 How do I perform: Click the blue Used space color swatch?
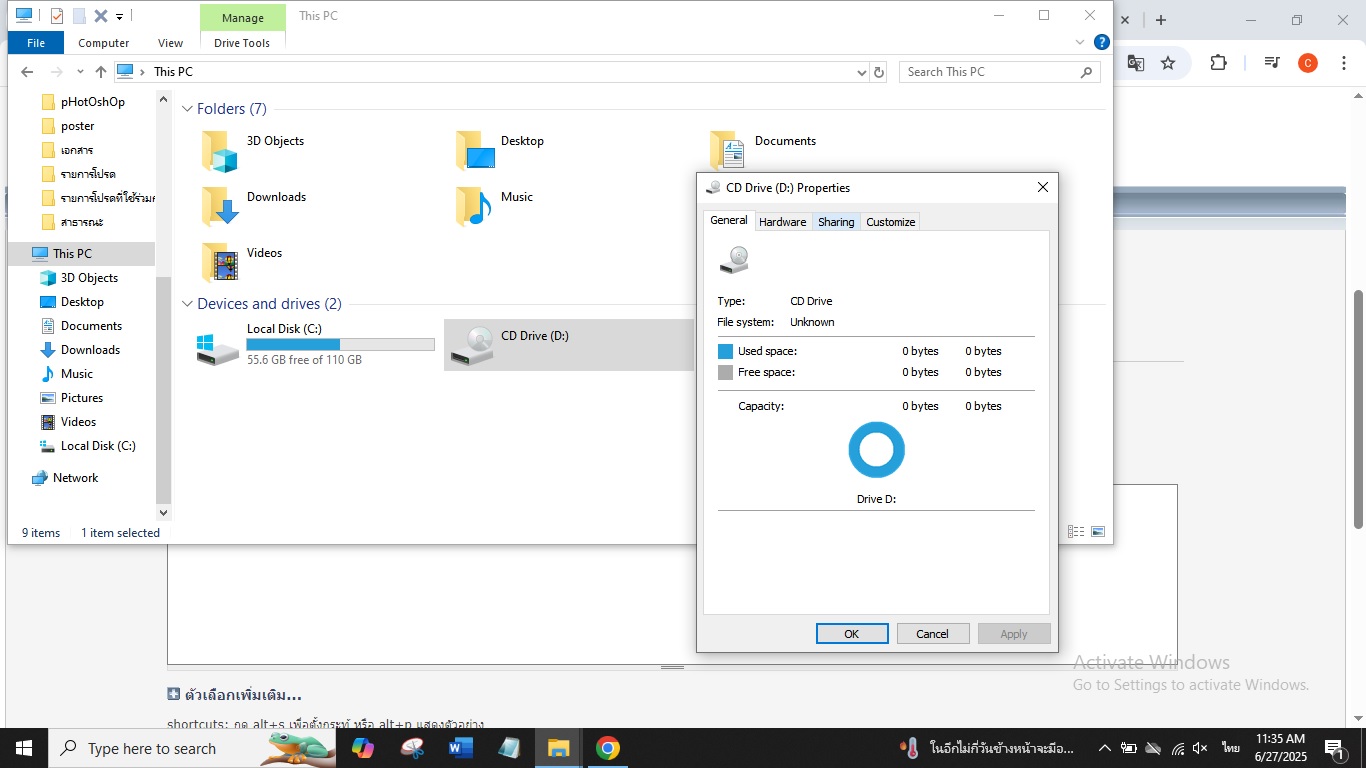coord(726,351)
